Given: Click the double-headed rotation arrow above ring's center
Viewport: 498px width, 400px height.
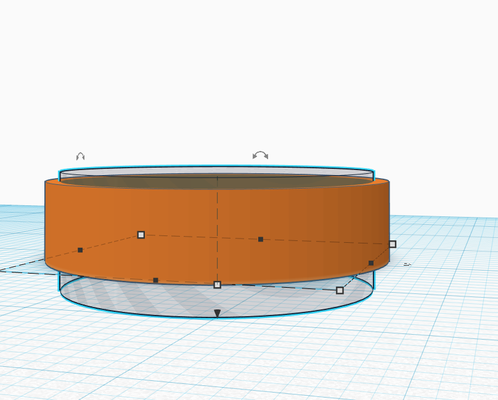Looking at the screenshot, I should click(x=260, y=155).
